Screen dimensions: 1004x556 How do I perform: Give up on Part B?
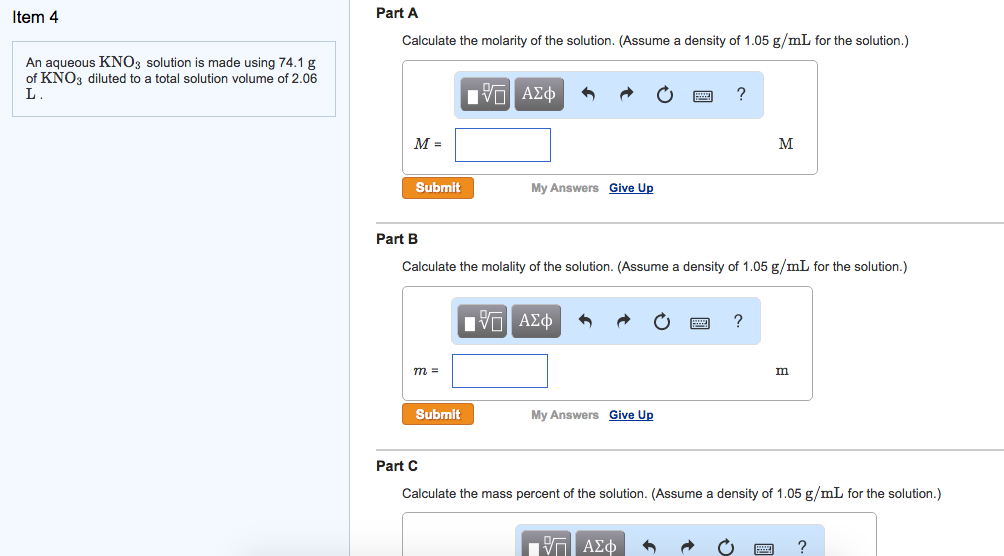[x=631, y=414]
